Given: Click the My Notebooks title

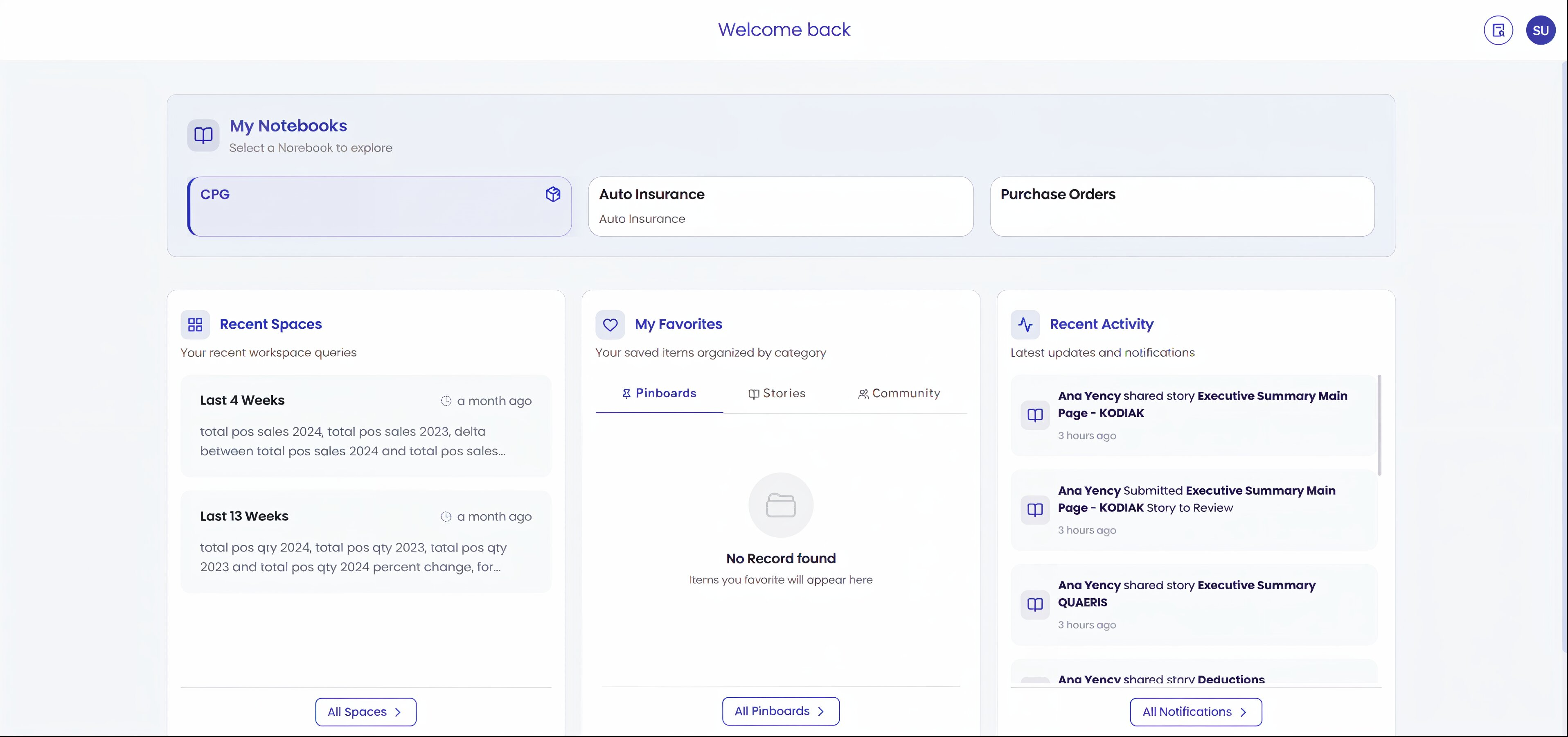Looking at the screenshot, I should (288, 126).
